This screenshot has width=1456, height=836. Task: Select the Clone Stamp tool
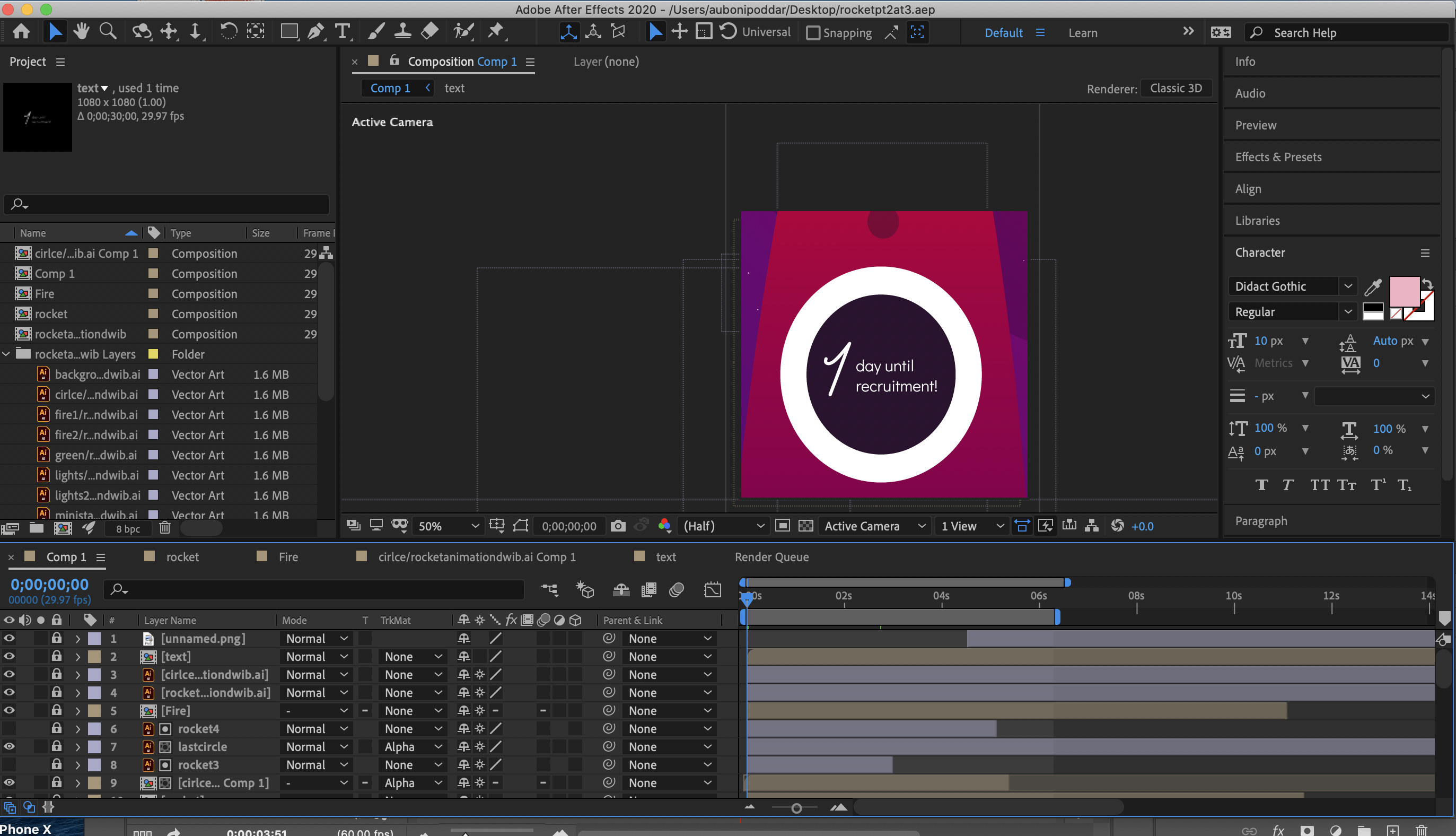click(x=403, y=32)
